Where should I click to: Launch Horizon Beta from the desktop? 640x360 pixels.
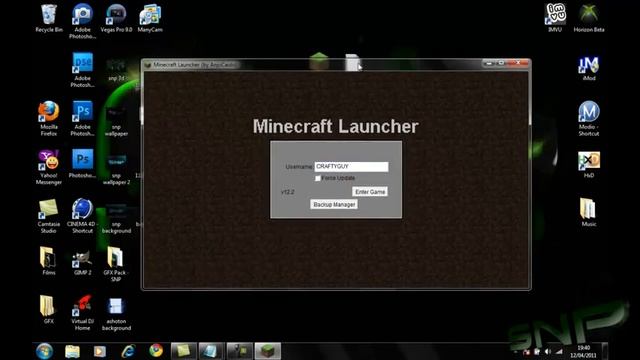589,18
